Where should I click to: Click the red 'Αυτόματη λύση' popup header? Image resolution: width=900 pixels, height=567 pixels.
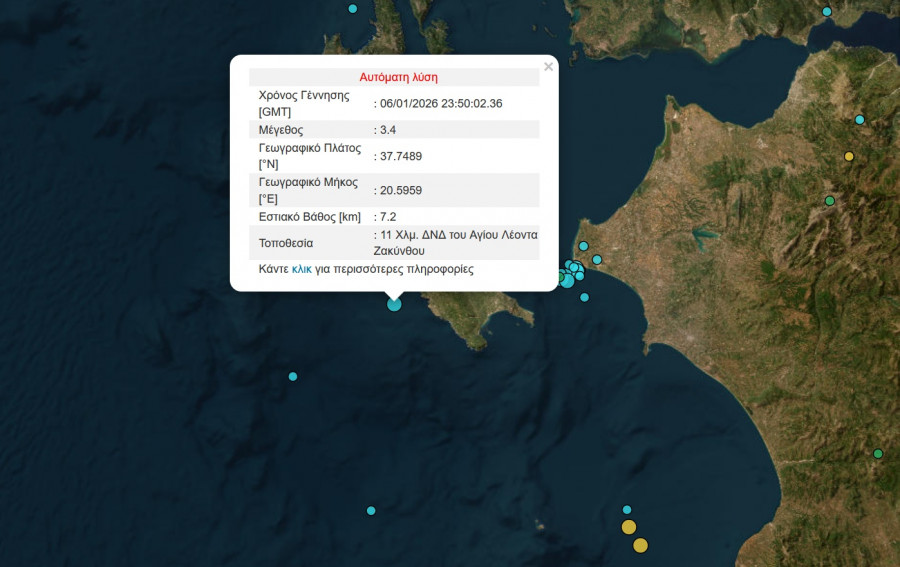point(398,77)
